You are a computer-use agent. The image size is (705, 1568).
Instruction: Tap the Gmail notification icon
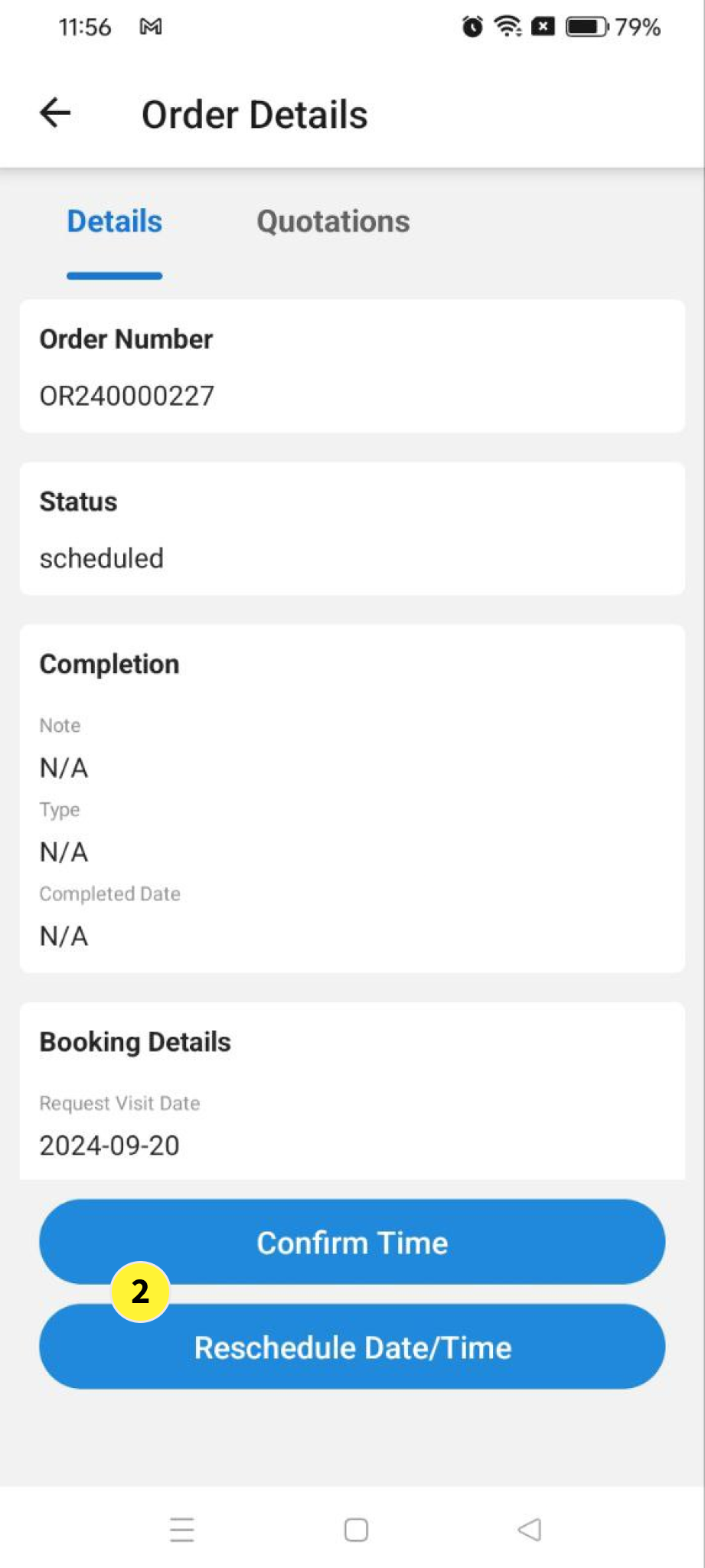click(x=151, y=27)
